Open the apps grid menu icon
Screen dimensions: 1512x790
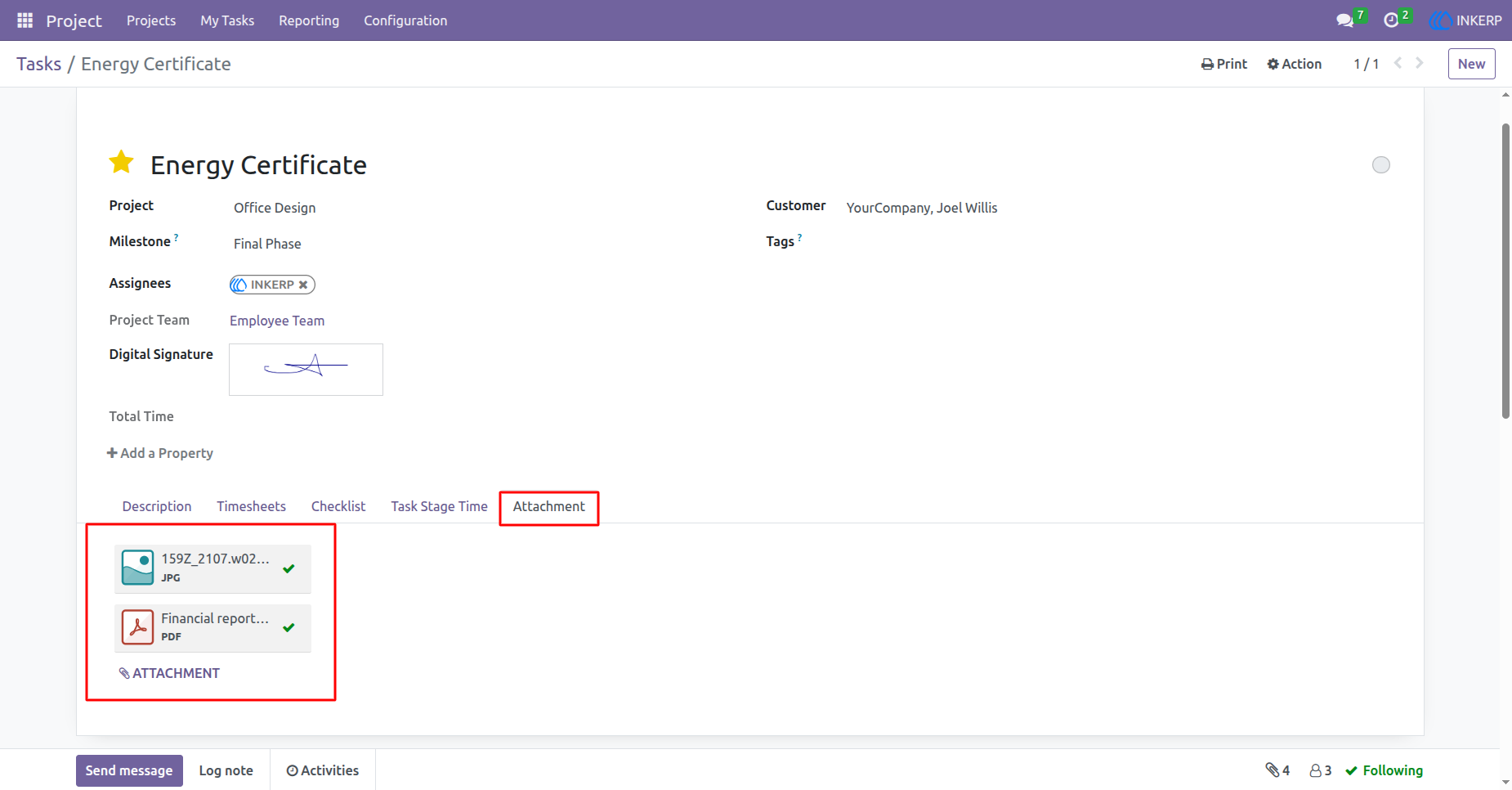coord(25,20)
